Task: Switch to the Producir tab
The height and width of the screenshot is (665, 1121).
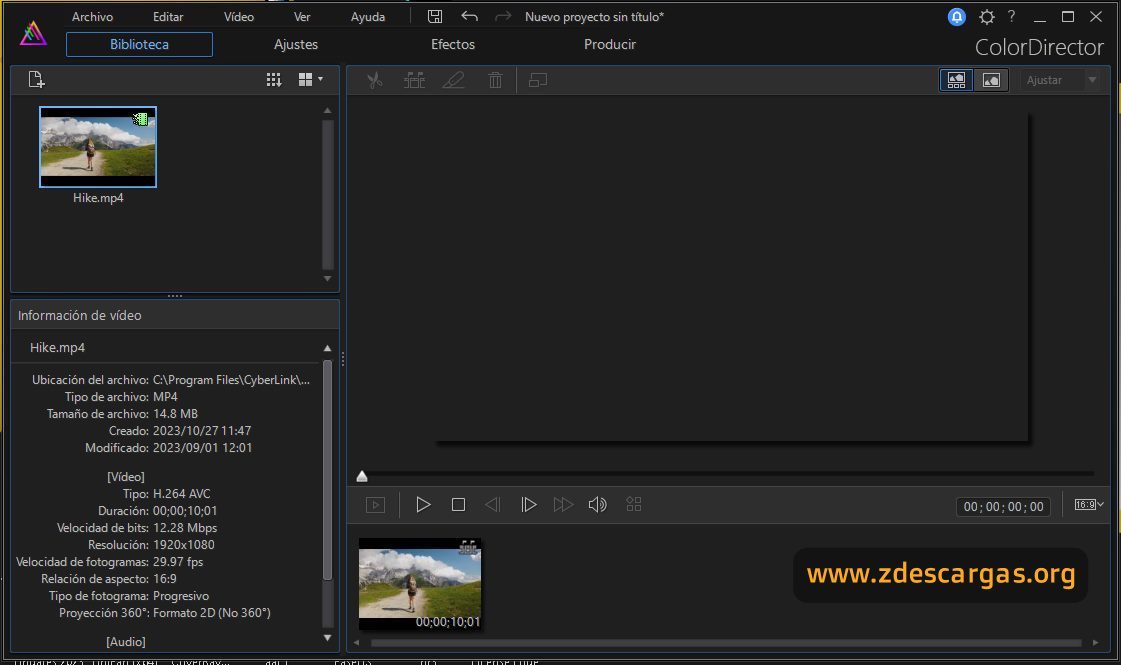Action: [610, 44]
